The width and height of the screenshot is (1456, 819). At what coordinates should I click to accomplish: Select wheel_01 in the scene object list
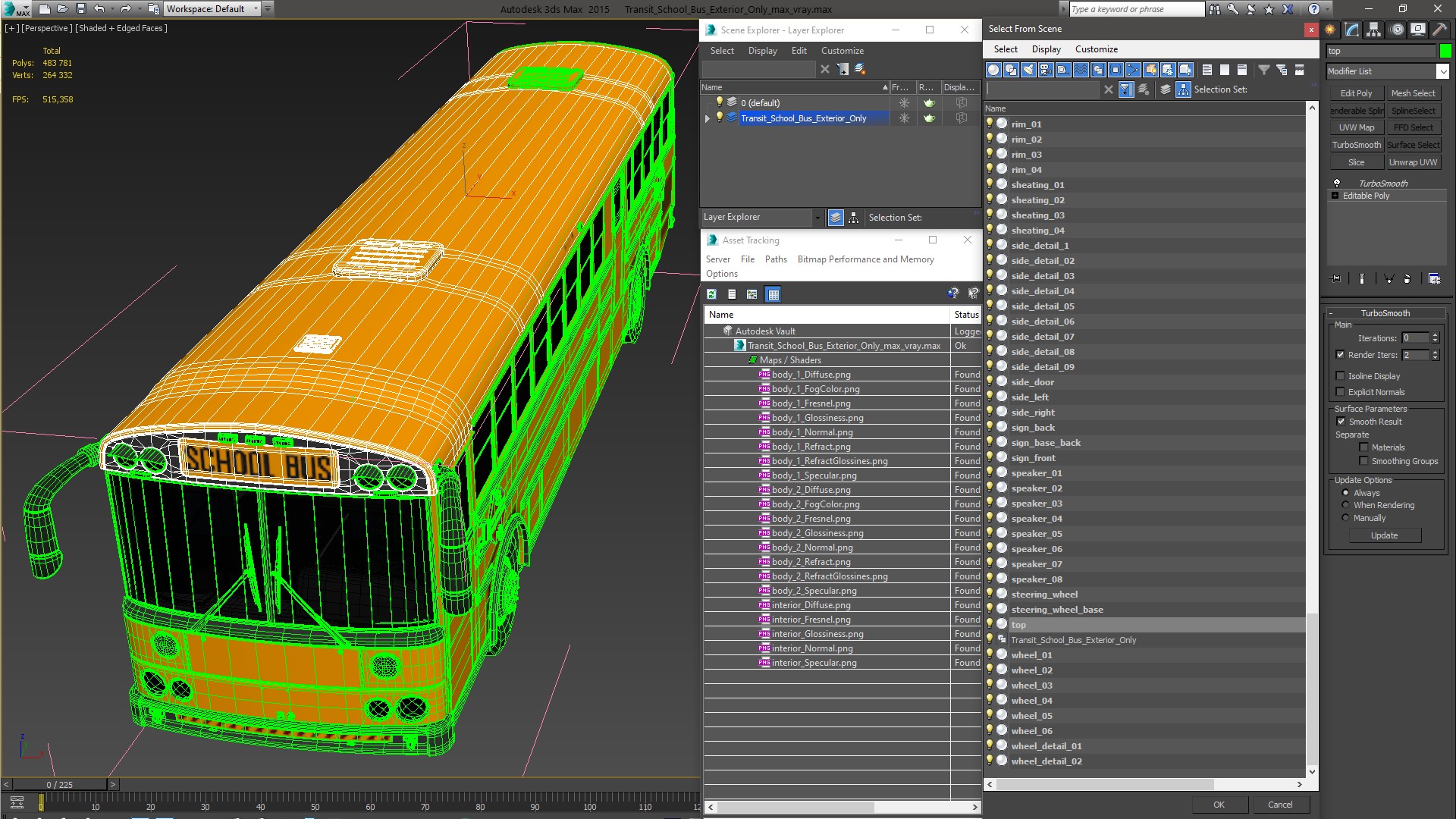1032,654
